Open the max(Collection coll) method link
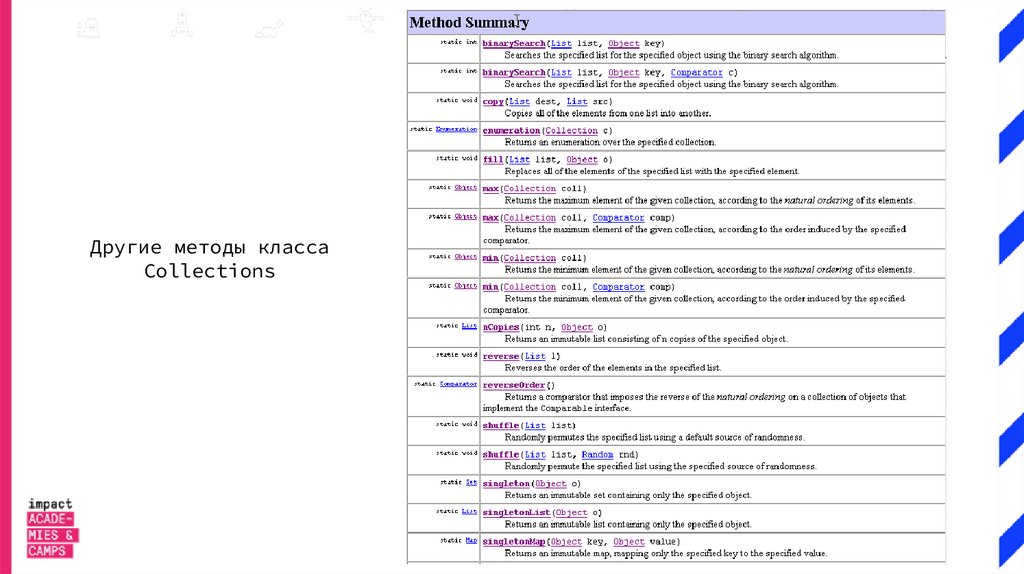 (x=490, y=189)
